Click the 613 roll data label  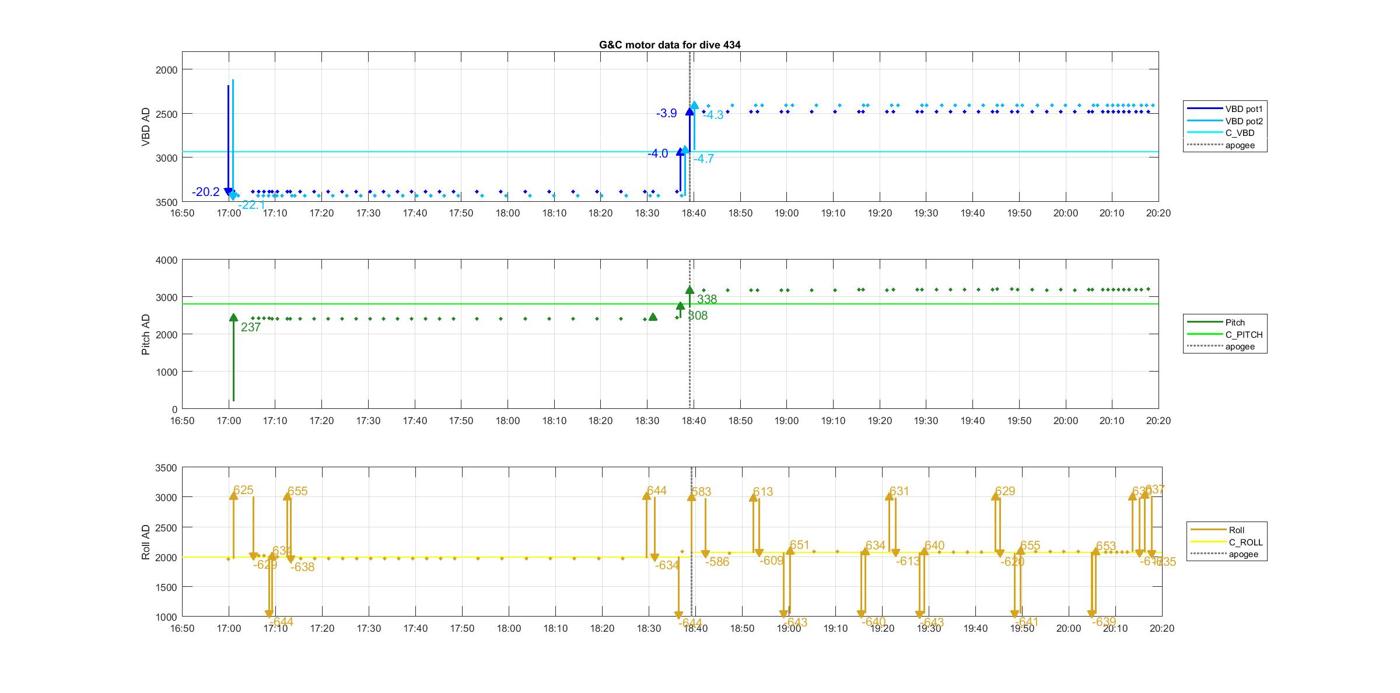pyautogui.click(x=763, y=492)
